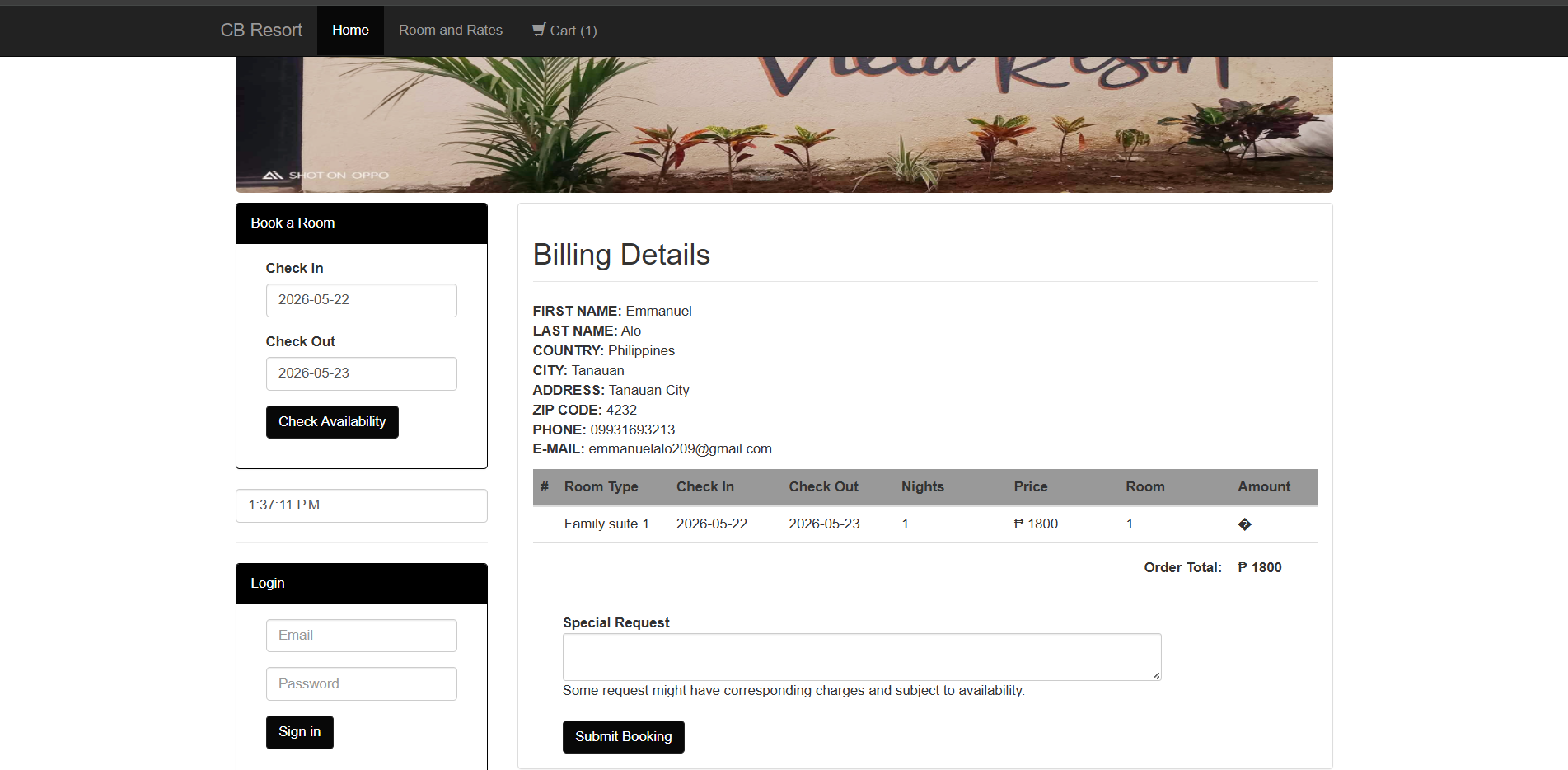The width and height of the screenshot is (1568, 770).
Task: Click the Amount symbol in Family suite row
Action: tap(1244, 524)
